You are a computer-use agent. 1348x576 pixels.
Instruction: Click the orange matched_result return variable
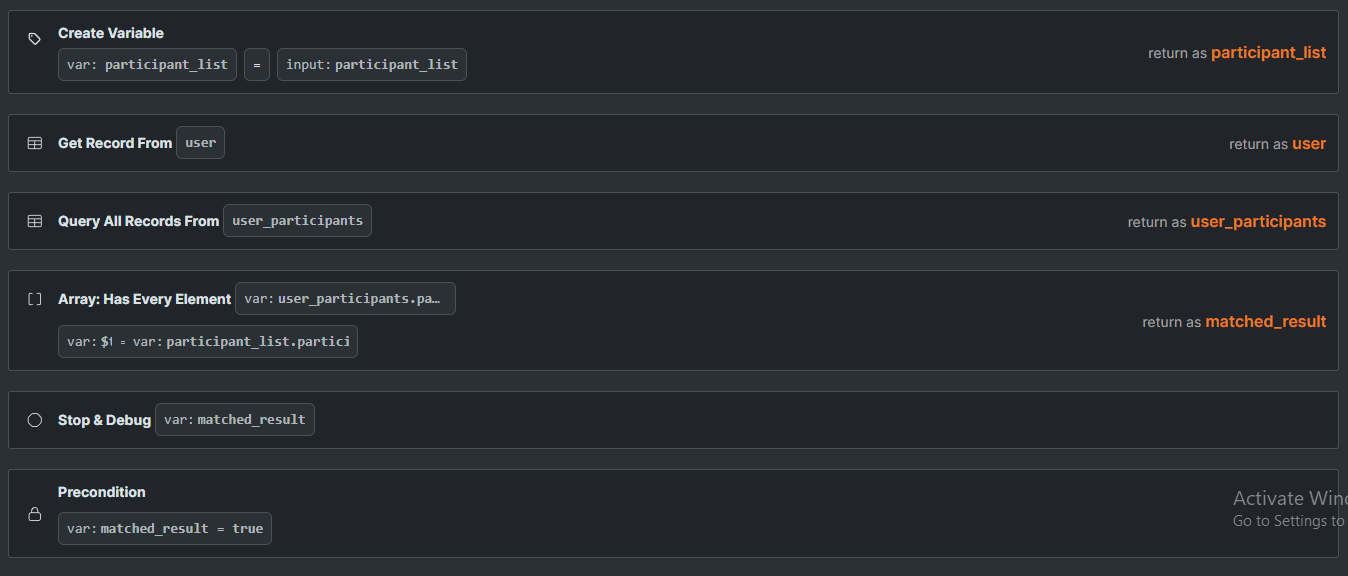click(x=1265, y=322)
